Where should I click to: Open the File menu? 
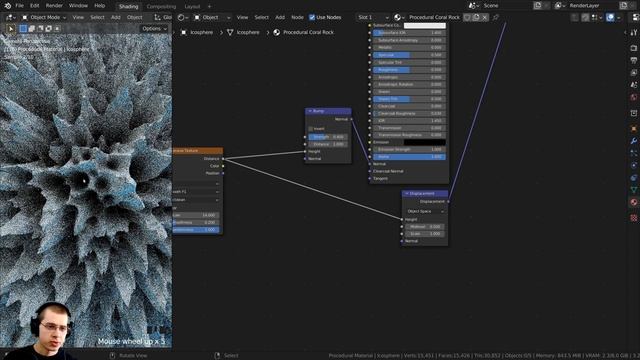[x=19, y=6]
